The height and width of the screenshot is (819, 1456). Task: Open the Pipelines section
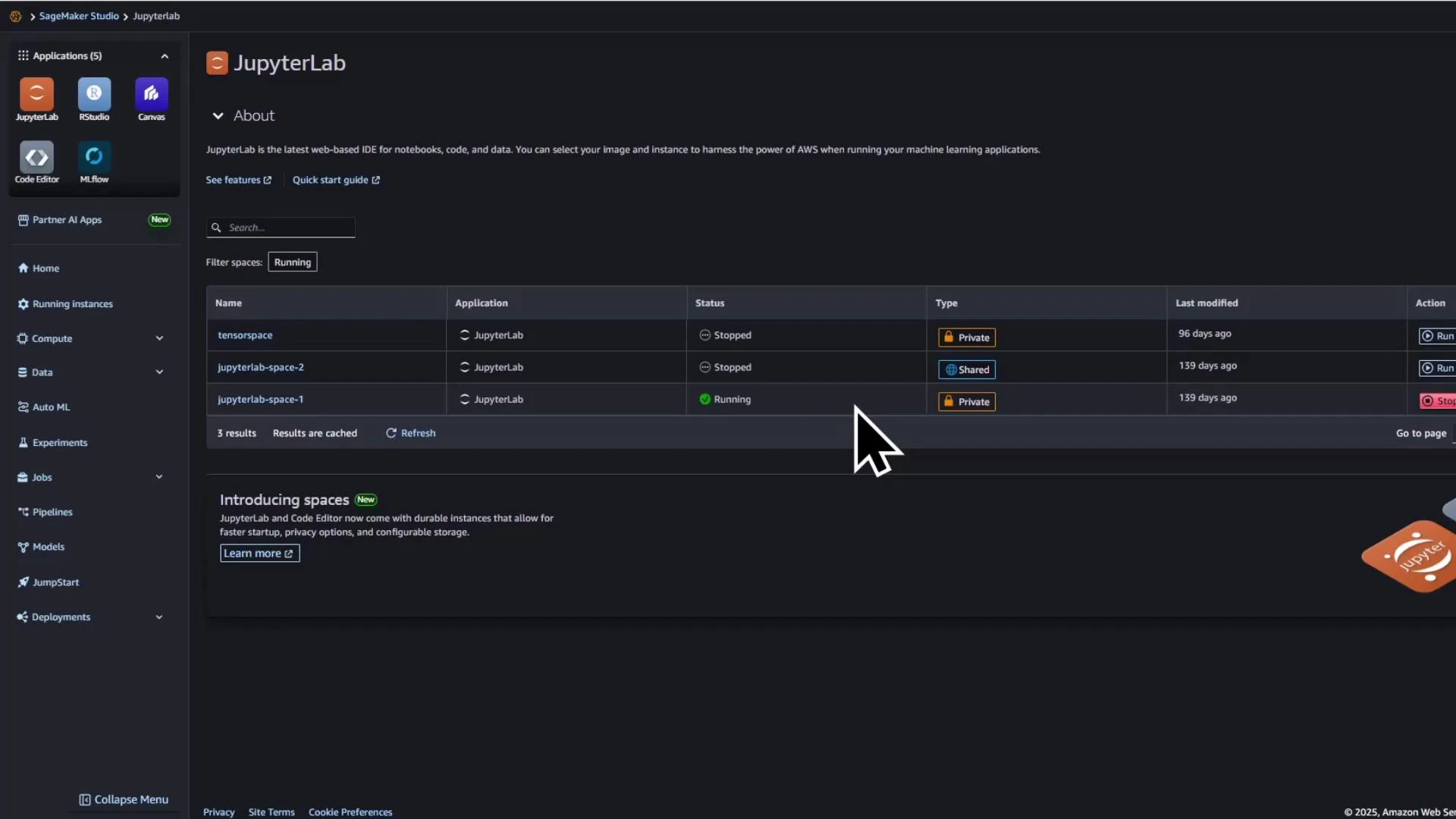(x=53, y=511)
